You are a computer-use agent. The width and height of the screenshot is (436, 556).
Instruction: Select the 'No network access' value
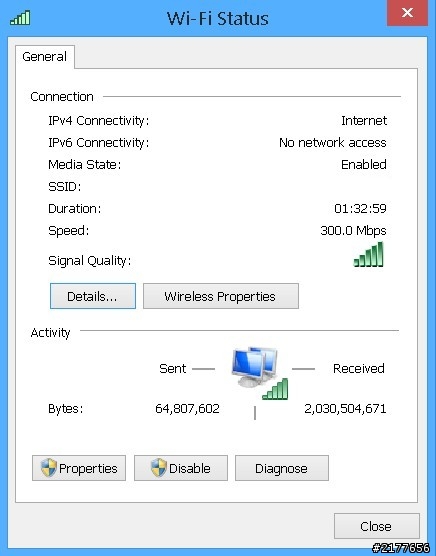(x=332, y=143)
